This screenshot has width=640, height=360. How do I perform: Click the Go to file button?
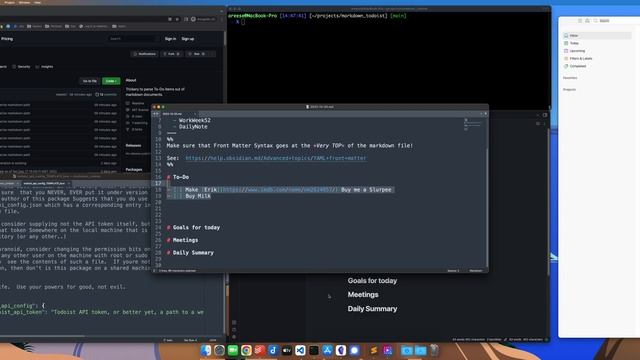click(90, 81)
